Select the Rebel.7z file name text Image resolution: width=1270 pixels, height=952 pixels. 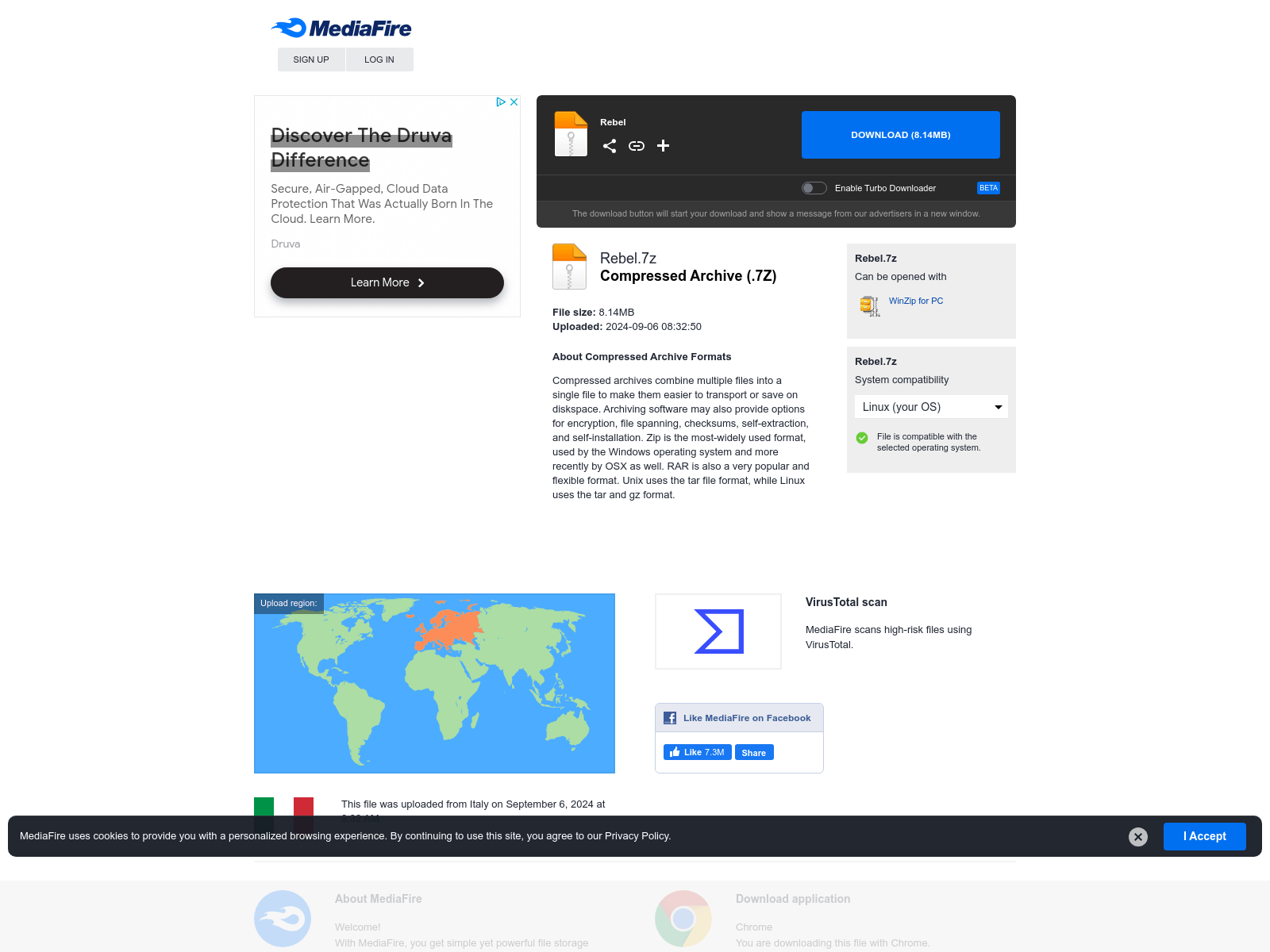(628, 258)
